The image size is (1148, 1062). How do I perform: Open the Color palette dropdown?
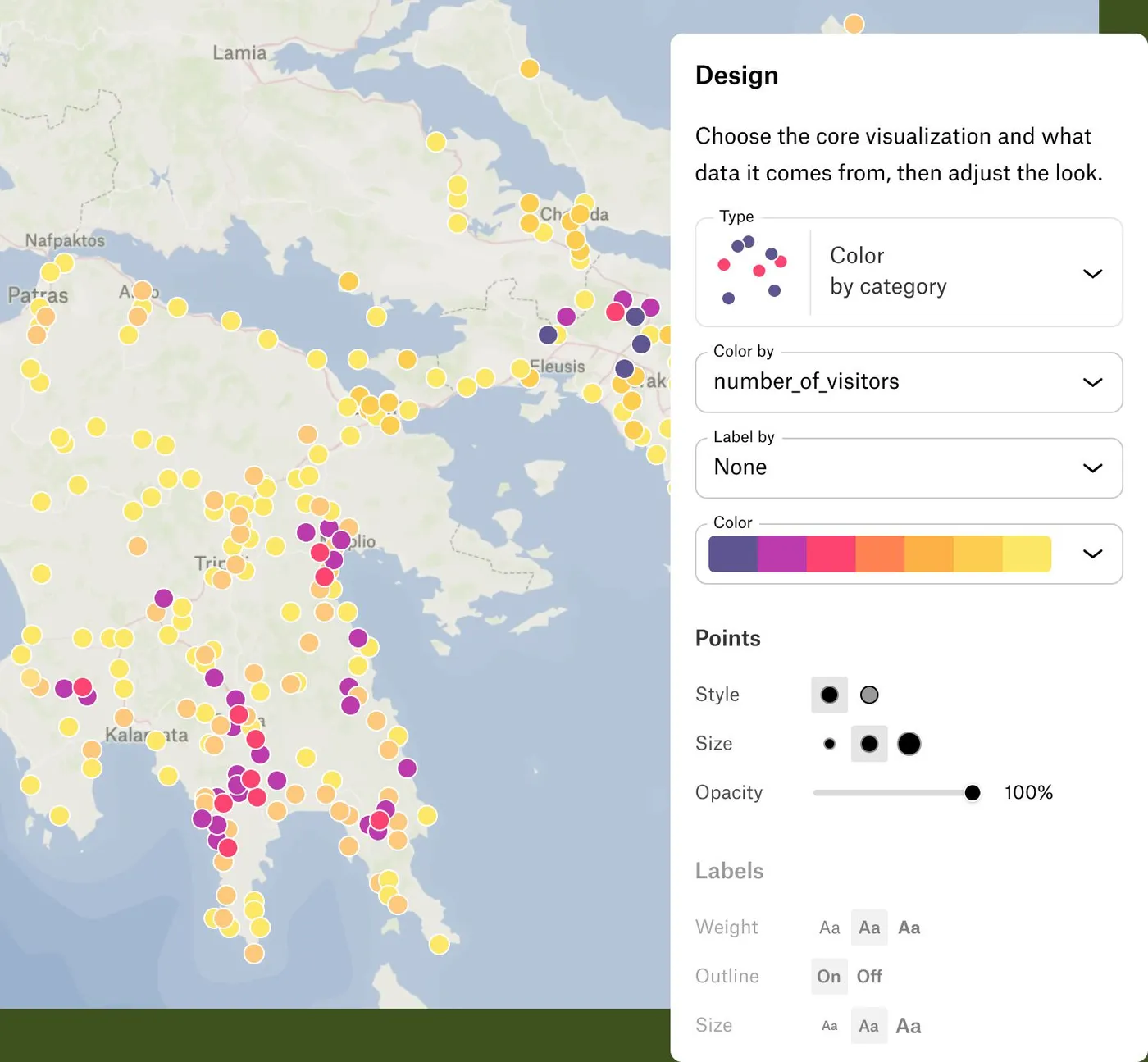tap(909, 554)
